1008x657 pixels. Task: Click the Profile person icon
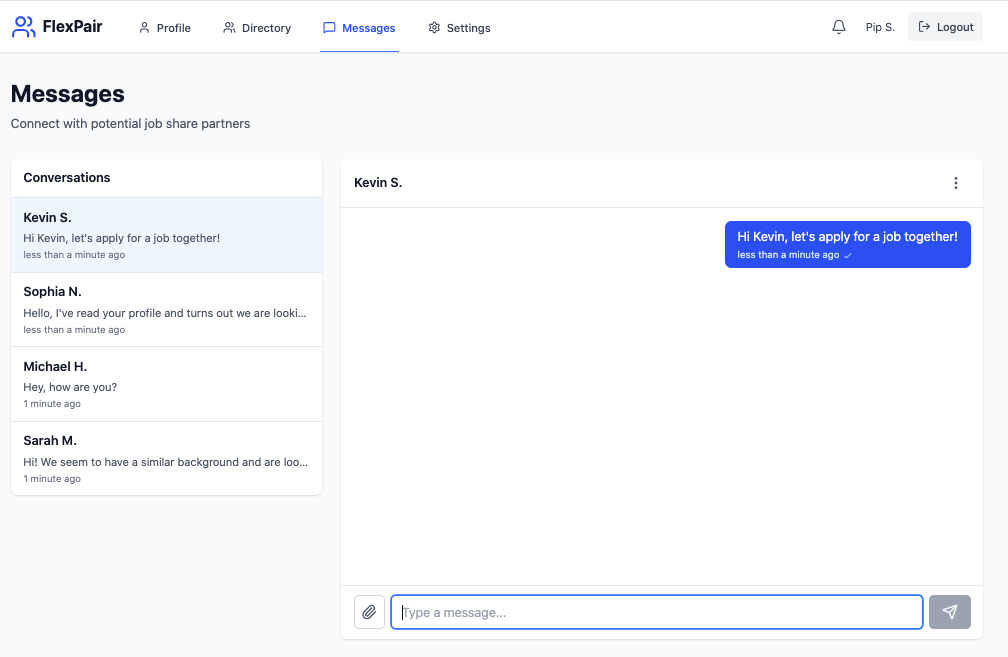[x=145, y=28]
